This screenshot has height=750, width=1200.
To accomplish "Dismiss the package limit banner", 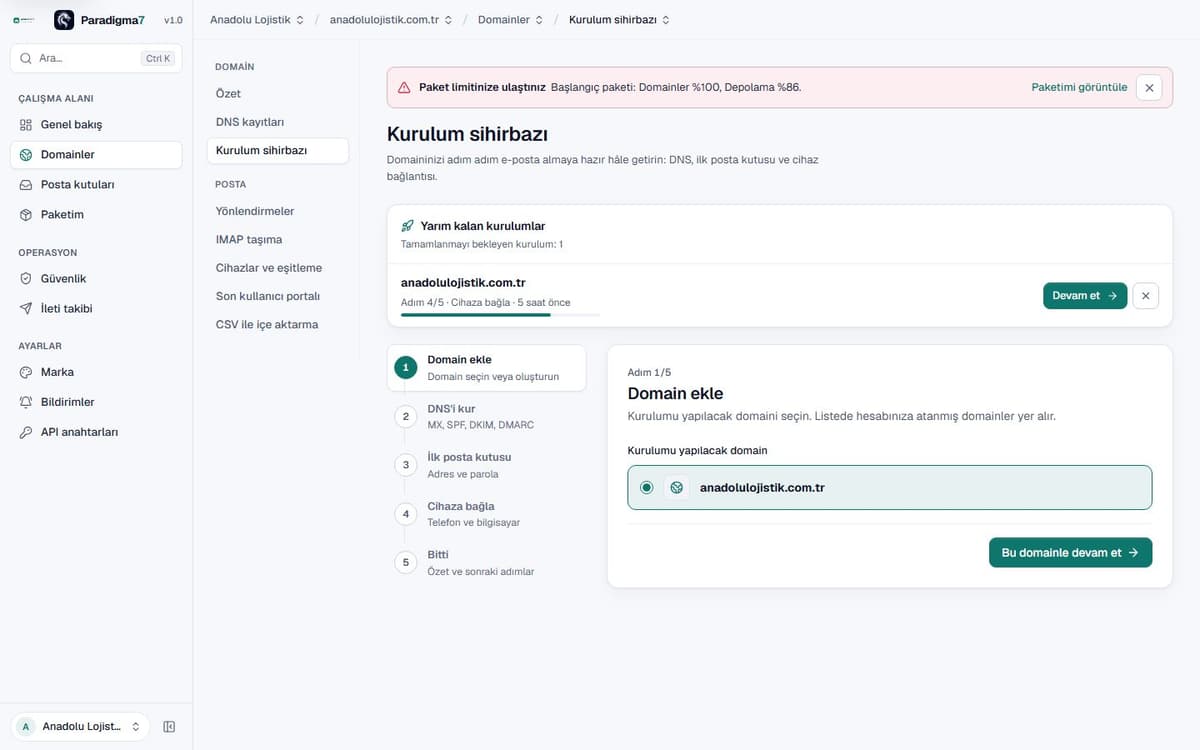I will [1149, 87].
